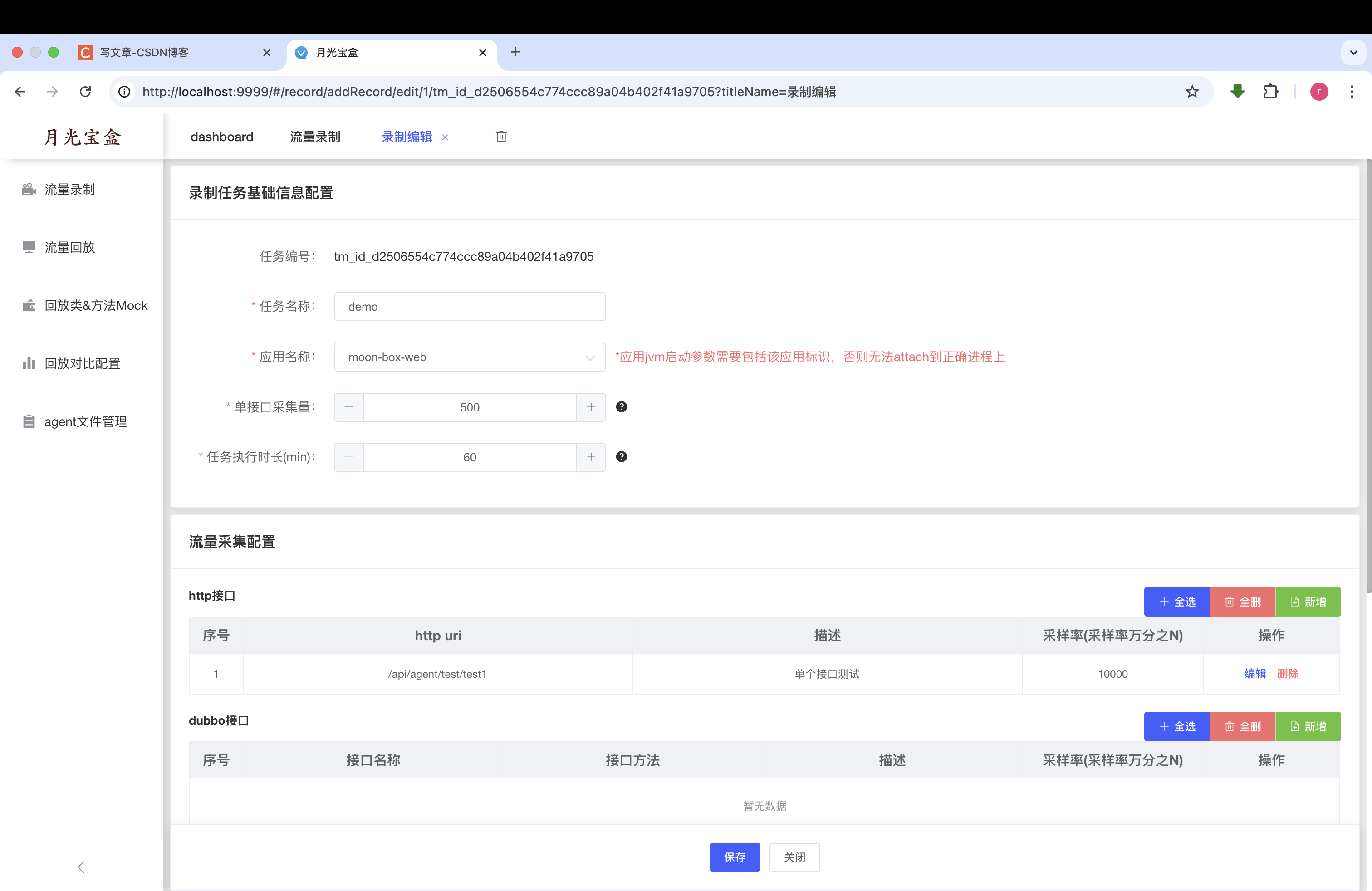The width and height of the screenshot is (1372, 891).
Task: Open agent文件管理 sidebar item
Action: [85, 422]
